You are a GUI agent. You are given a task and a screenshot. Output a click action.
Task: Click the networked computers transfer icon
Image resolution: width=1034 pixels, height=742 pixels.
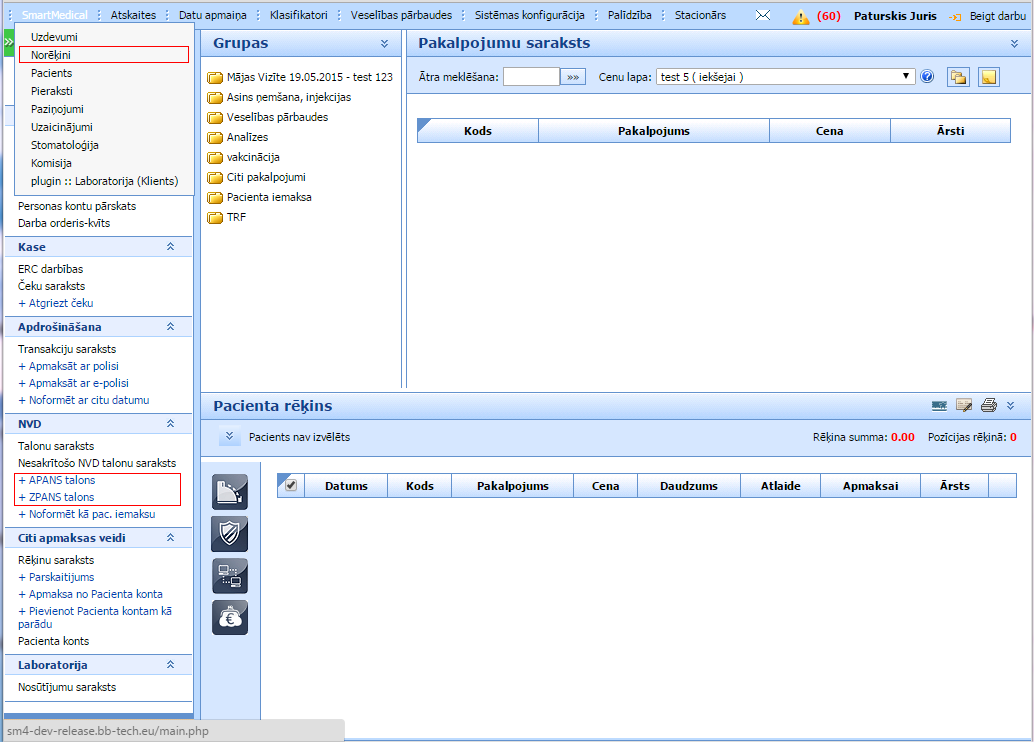(x=229, y=576)
